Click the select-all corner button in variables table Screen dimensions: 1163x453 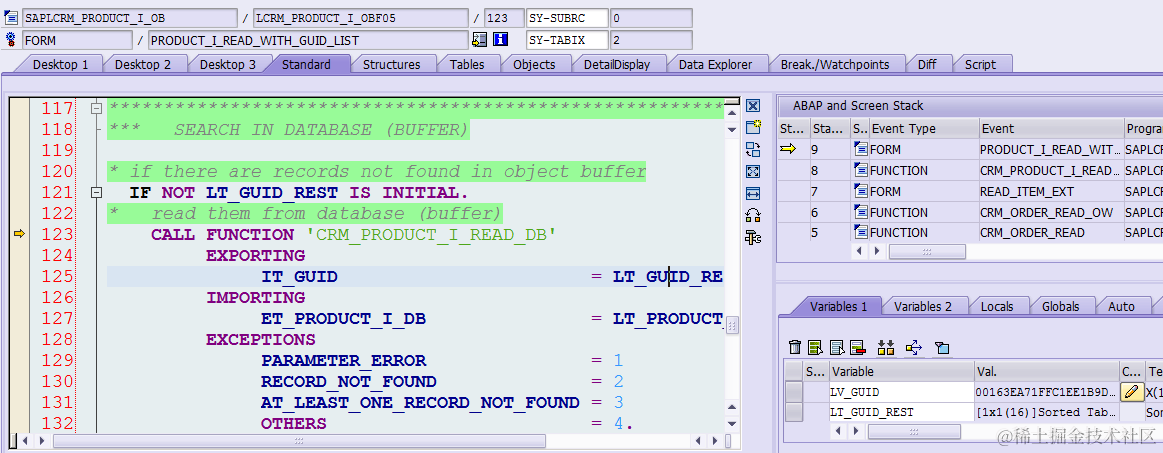coord(794,371)
